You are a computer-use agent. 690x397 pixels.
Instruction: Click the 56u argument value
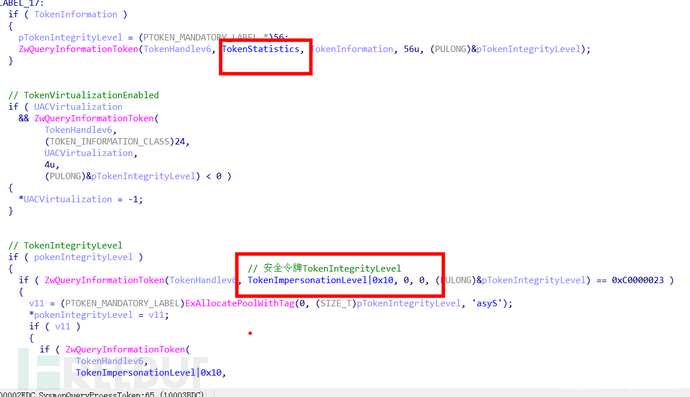point(411,49)
